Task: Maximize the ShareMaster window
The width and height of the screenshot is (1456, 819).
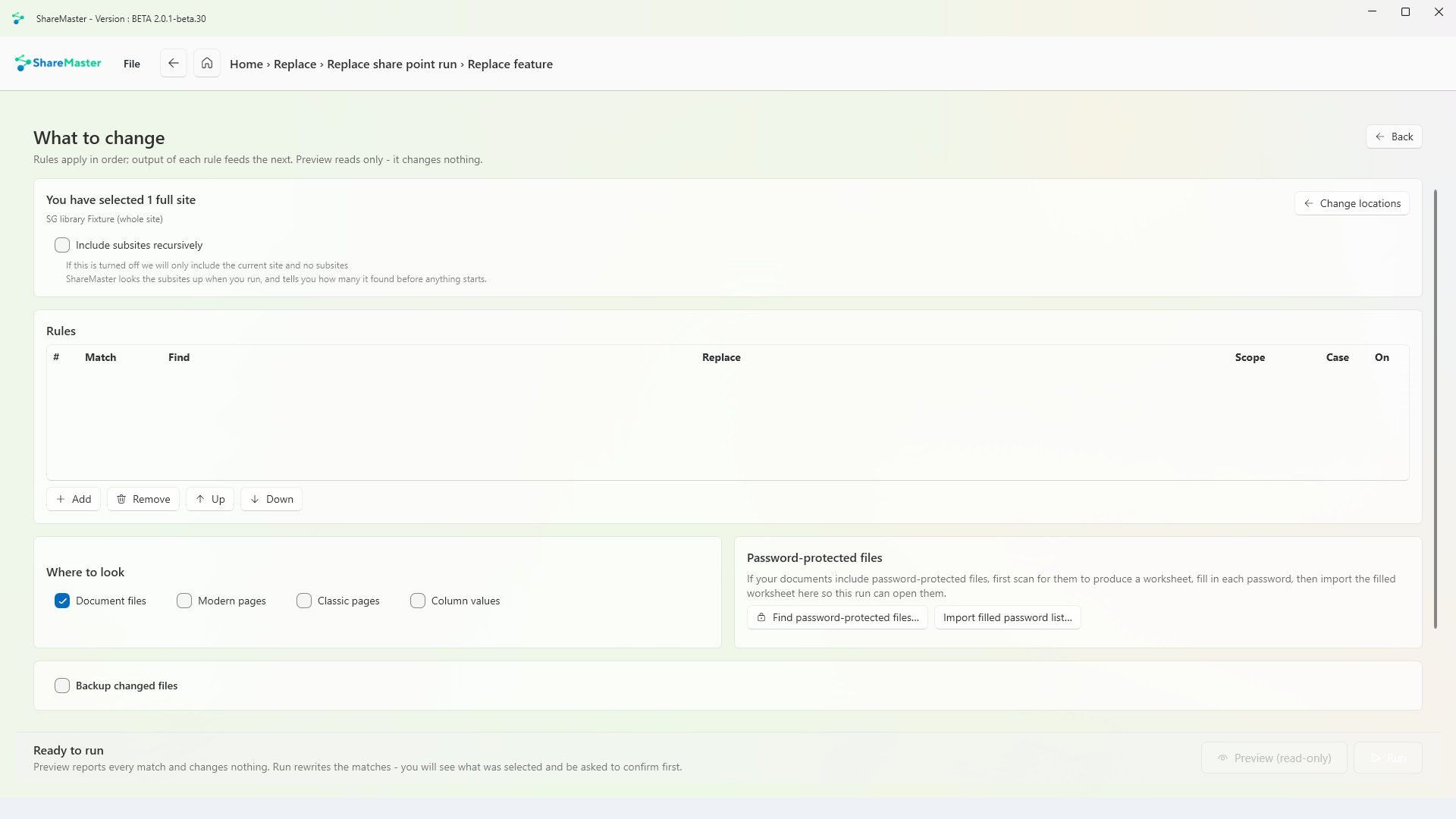Action: click(x=1405, y=12)
